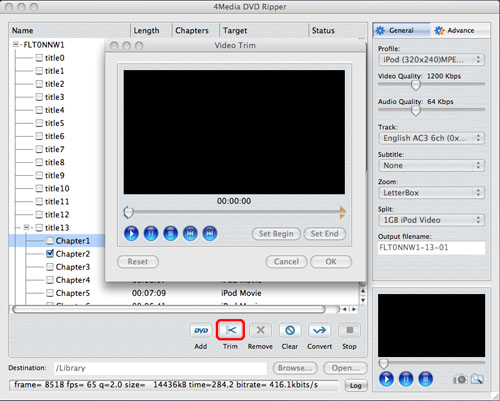Screen dimensions: 500x401
Task: Check the Chapter3 checkbox
Action: (x=50, y=267)
